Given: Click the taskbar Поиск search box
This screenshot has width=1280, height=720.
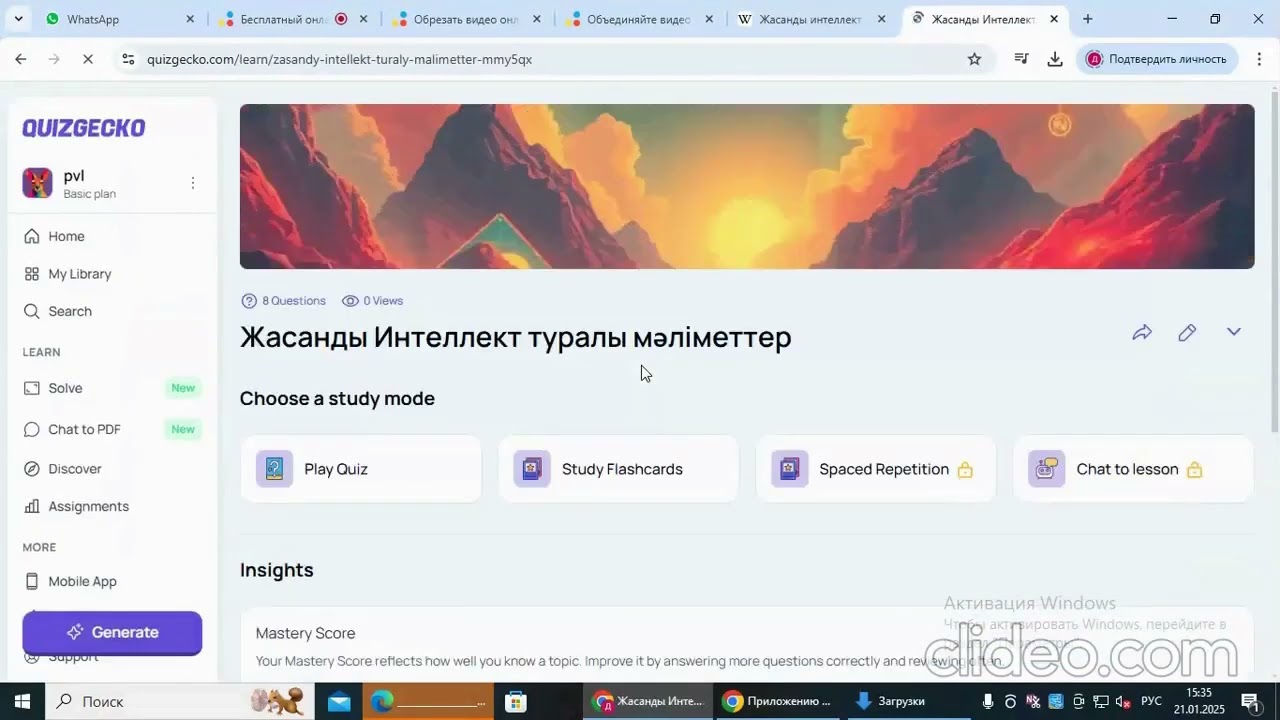Looking at the screenshot, I should (x=180, y=701).
